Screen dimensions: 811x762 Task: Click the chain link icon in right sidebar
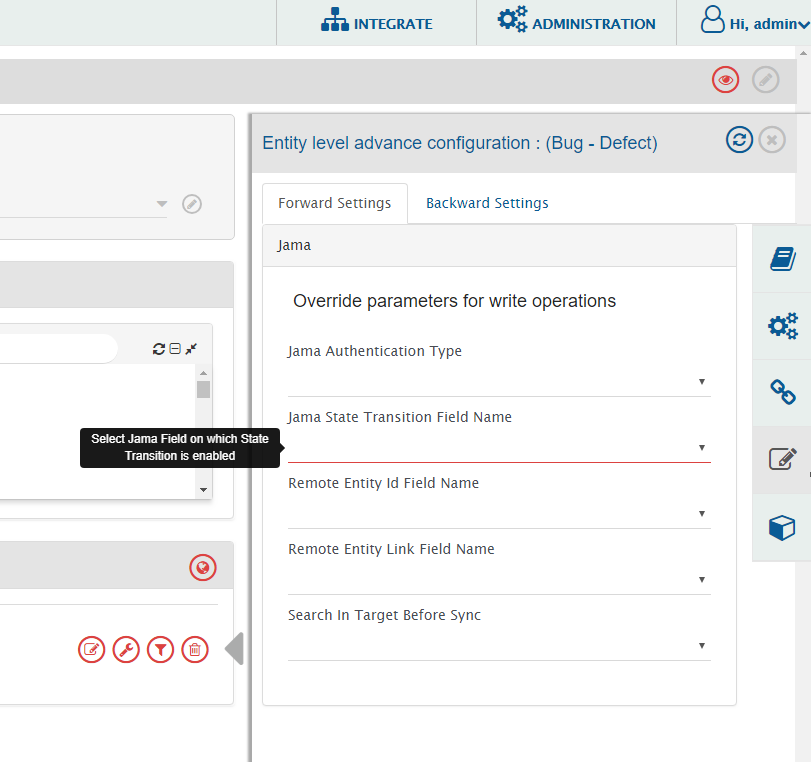[782, 392]
